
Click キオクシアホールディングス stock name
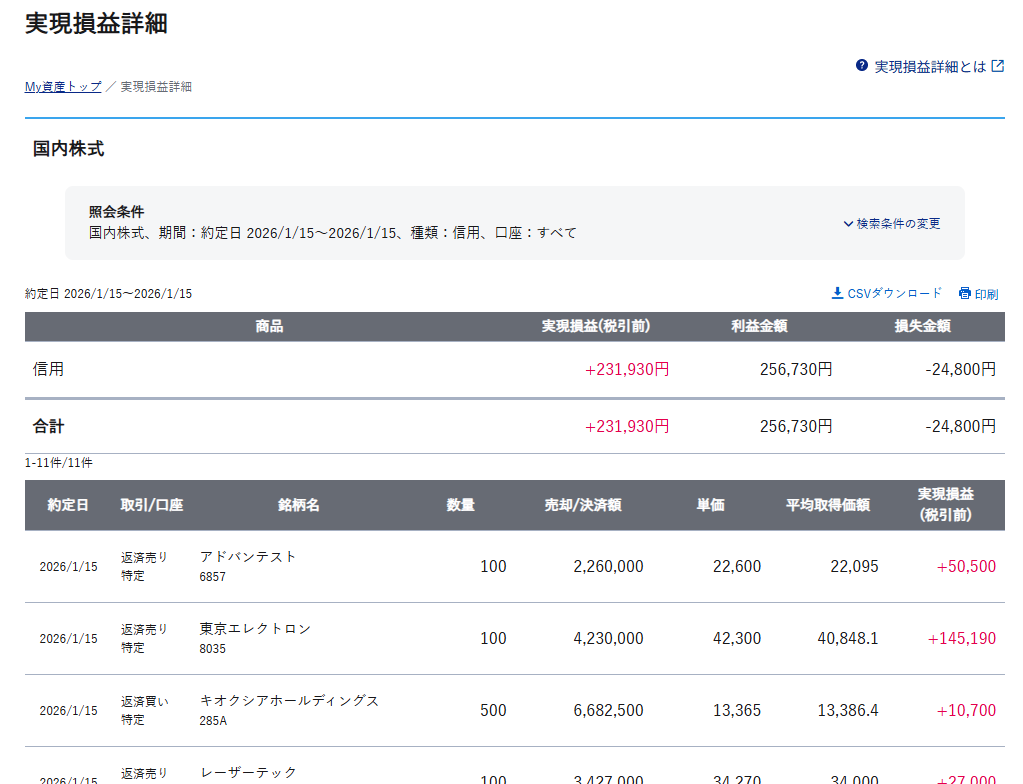(289, 701)
